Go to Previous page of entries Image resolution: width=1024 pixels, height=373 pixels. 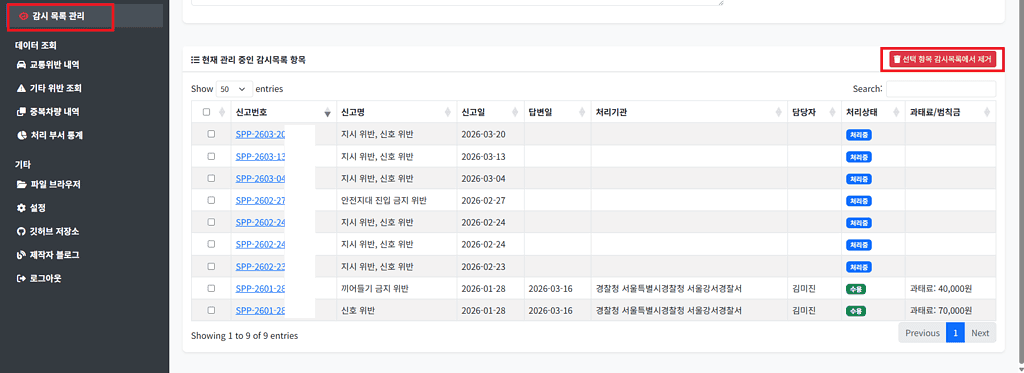click(x=922, y=333)
